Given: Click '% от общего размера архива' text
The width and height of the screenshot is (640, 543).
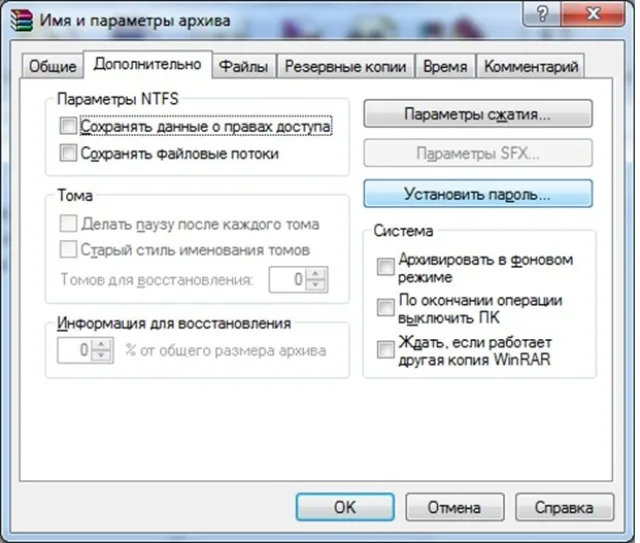Looking at the screenshot, I should (x=226, y=350).
